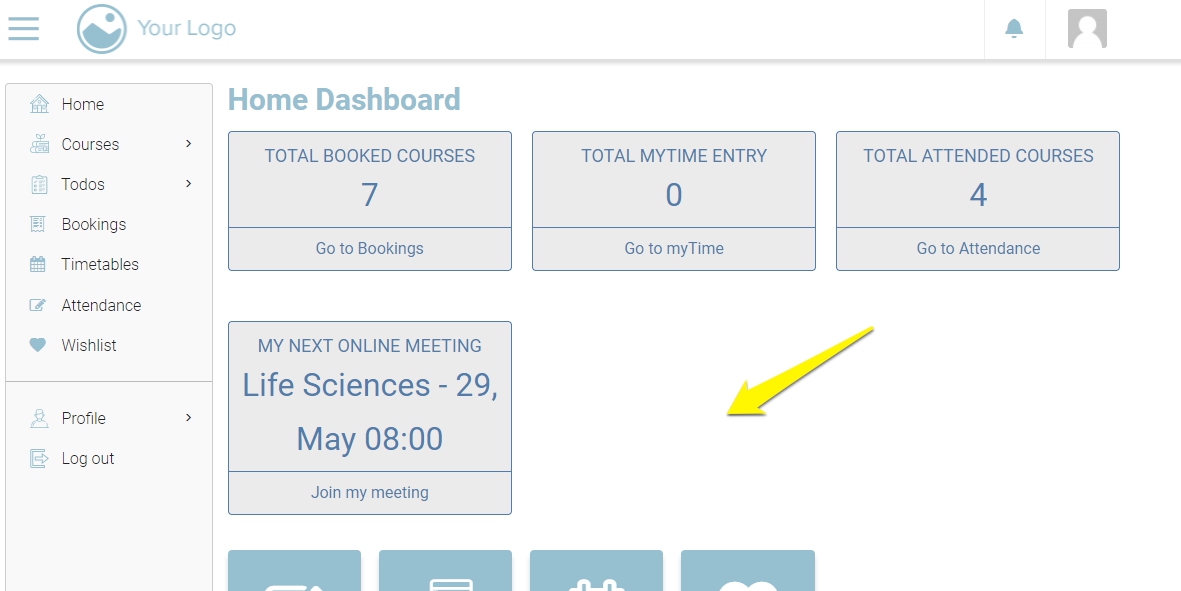Image resolution: width=1181 pixels, height=591 pixels.
Task: Click the calendar tile at the bottom
Action: click(596, 574)
